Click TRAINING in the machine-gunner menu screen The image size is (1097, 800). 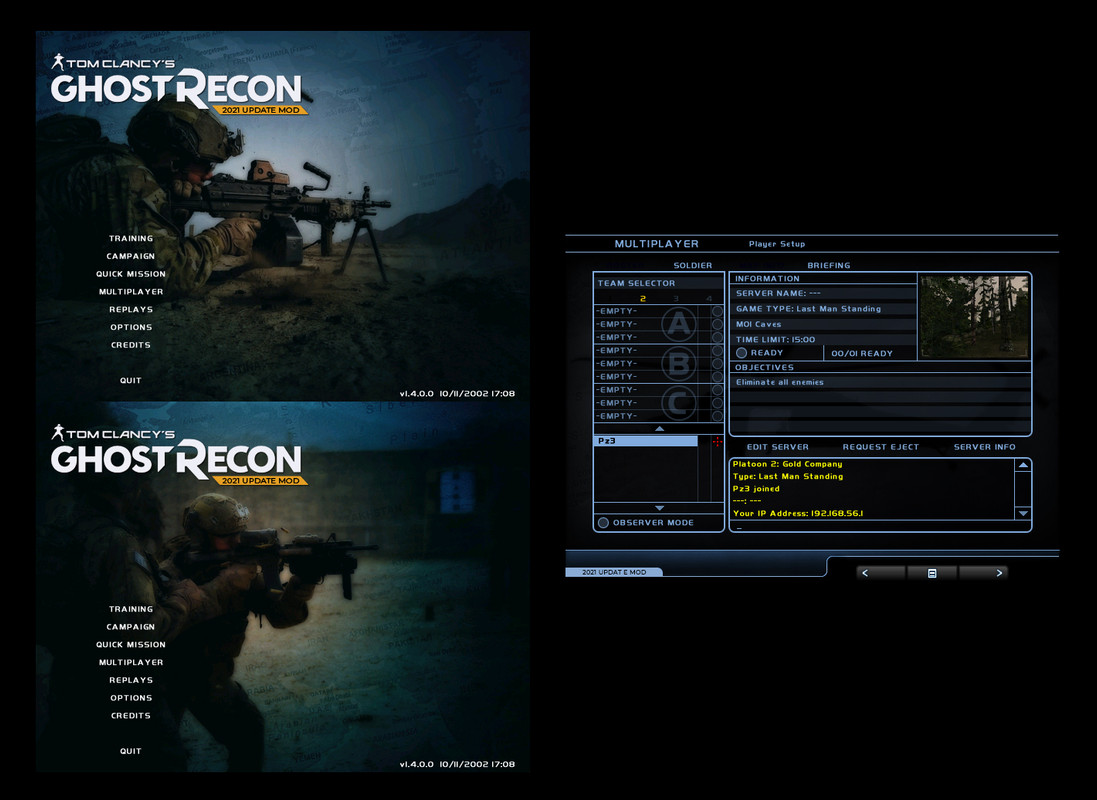click(131, 239)
